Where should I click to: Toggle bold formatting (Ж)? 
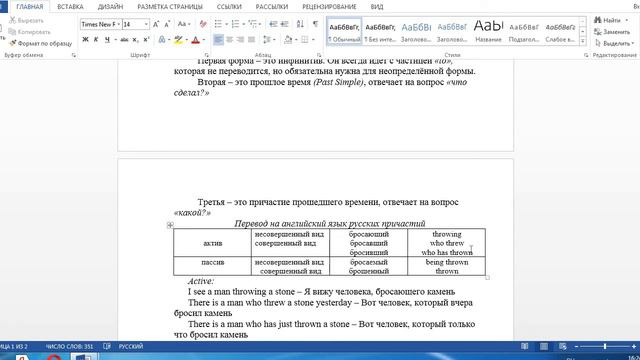(85, 40)
